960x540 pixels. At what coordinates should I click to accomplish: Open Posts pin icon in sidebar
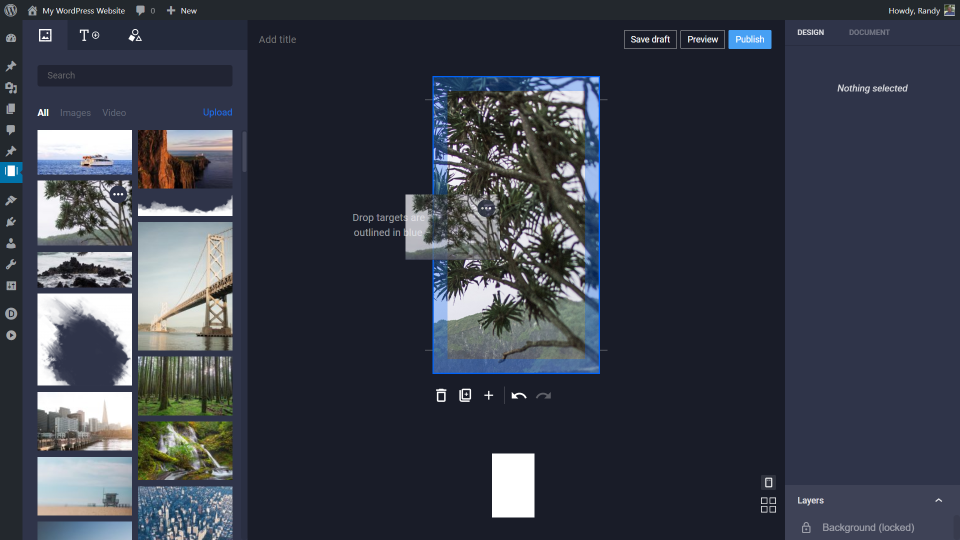pyautogui.click(x=11, y=66)
